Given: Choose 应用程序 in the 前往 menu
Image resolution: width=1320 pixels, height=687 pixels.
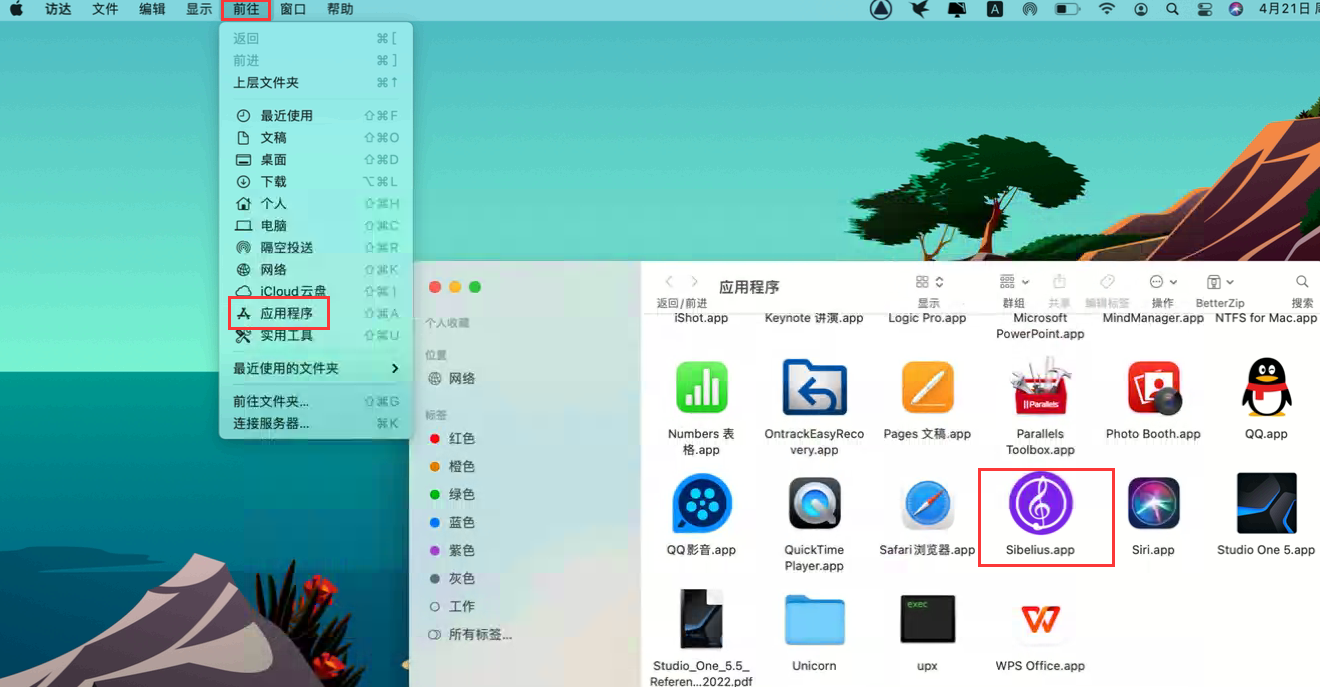Looking at the screenshot, I should 286,313.
